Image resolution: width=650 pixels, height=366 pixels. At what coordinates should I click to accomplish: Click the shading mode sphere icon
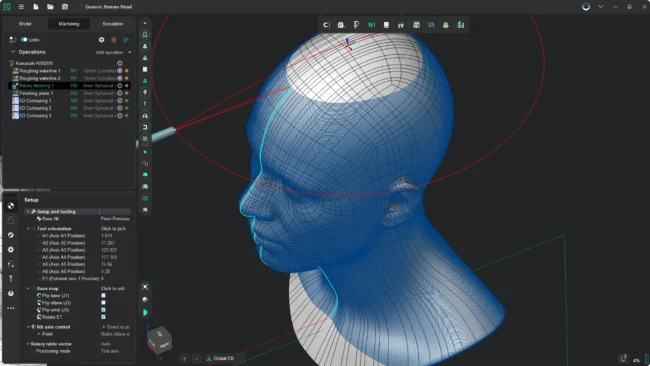click(145, 299)
